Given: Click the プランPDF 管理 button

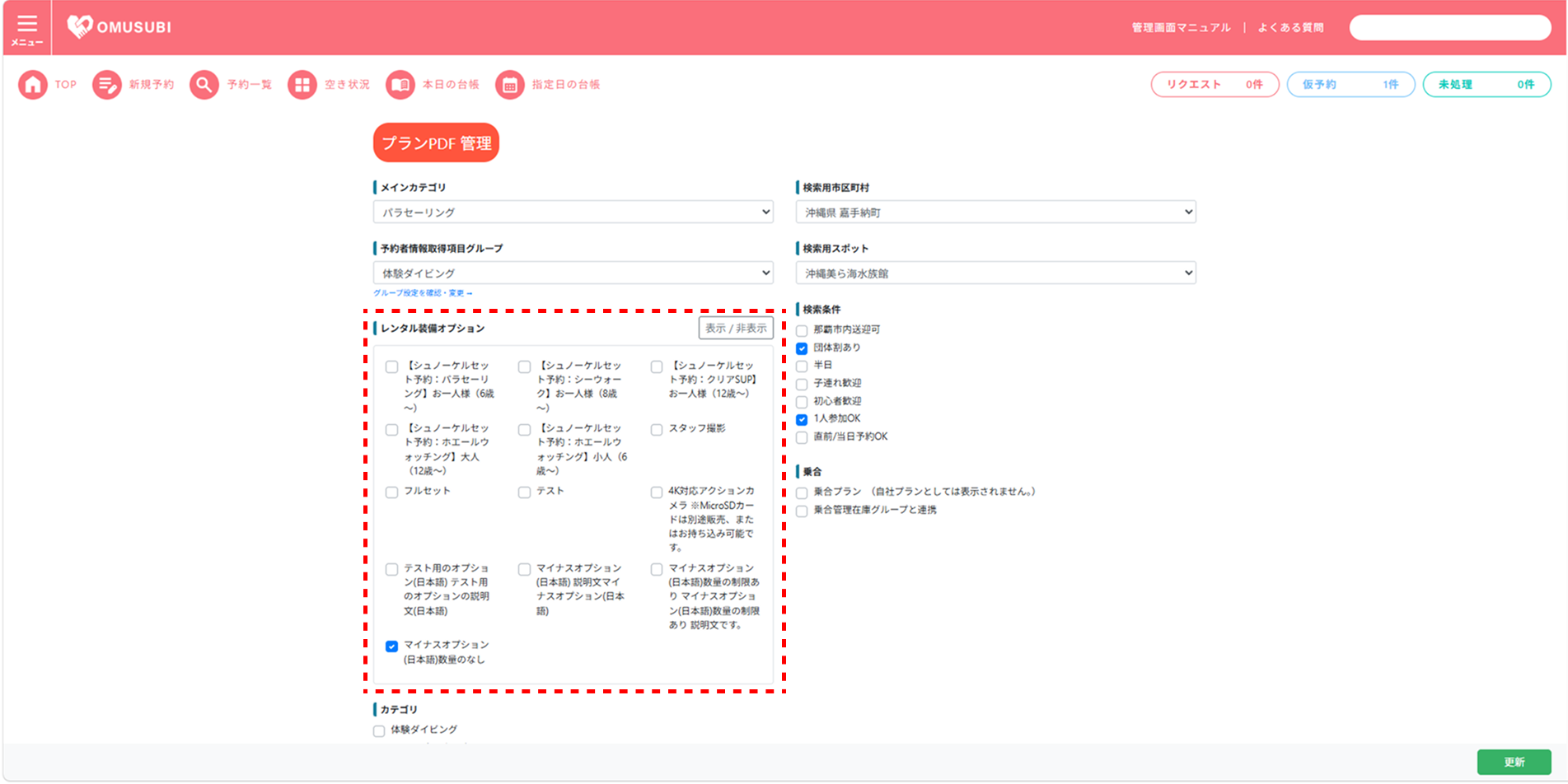Looking at the screenshot, I should [x=437, y=143].
